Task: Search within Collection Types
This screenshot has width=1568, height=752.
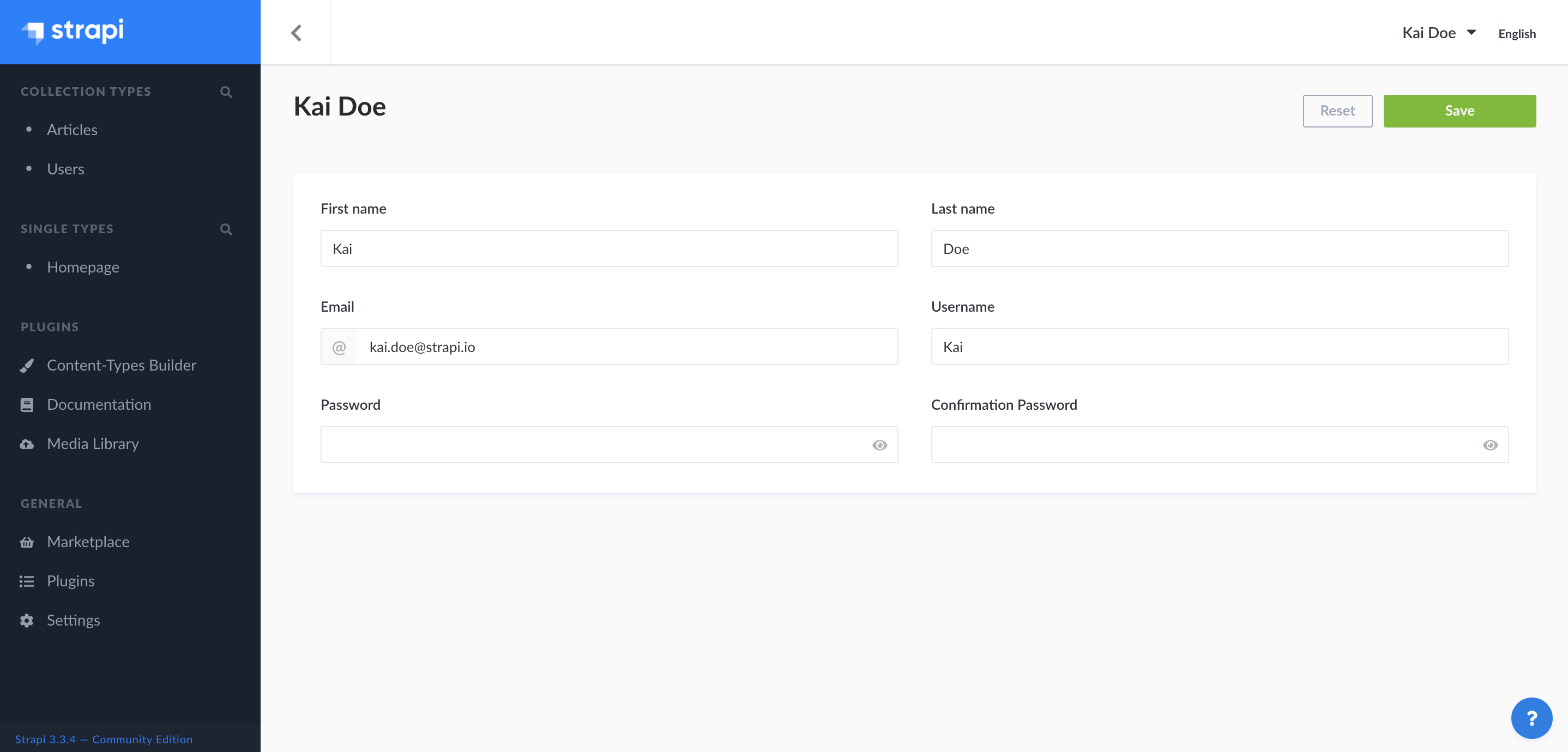Action: pos(226,92)
